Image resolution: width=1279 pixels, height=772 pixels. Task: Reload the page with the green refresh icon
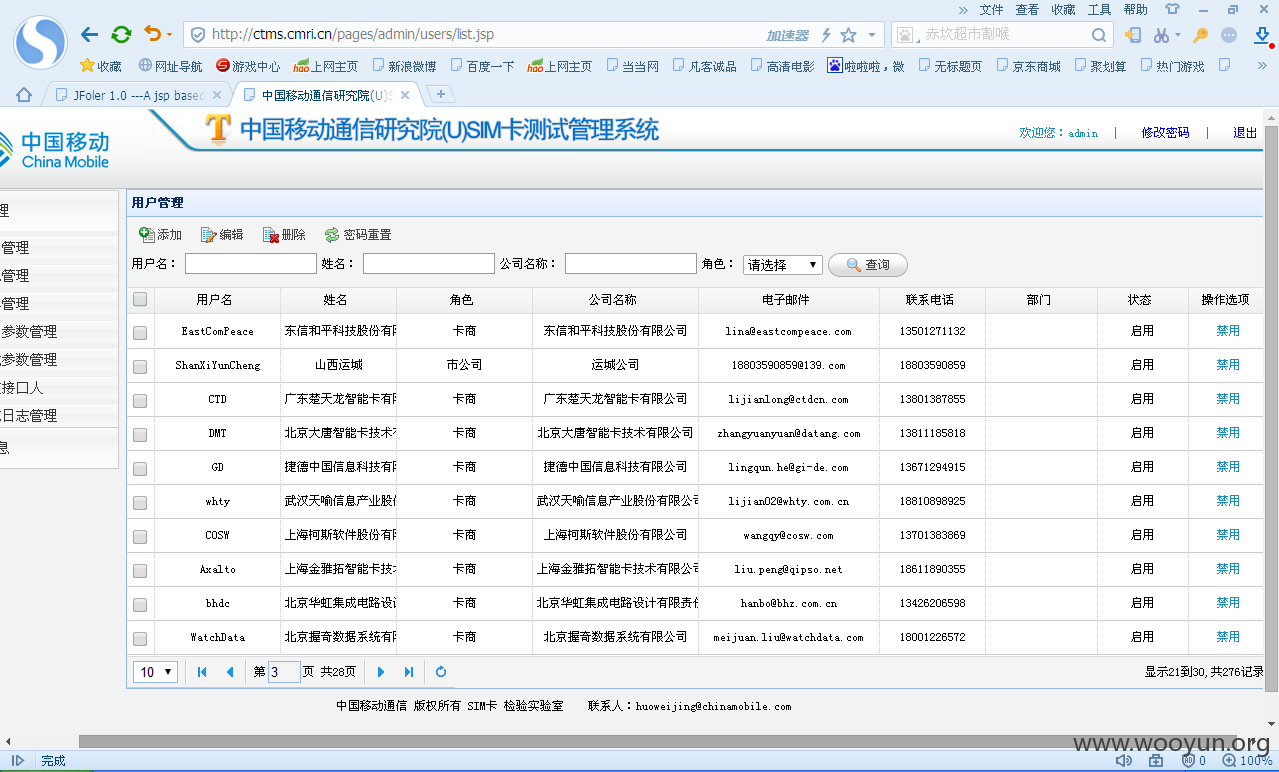[121, 35]
